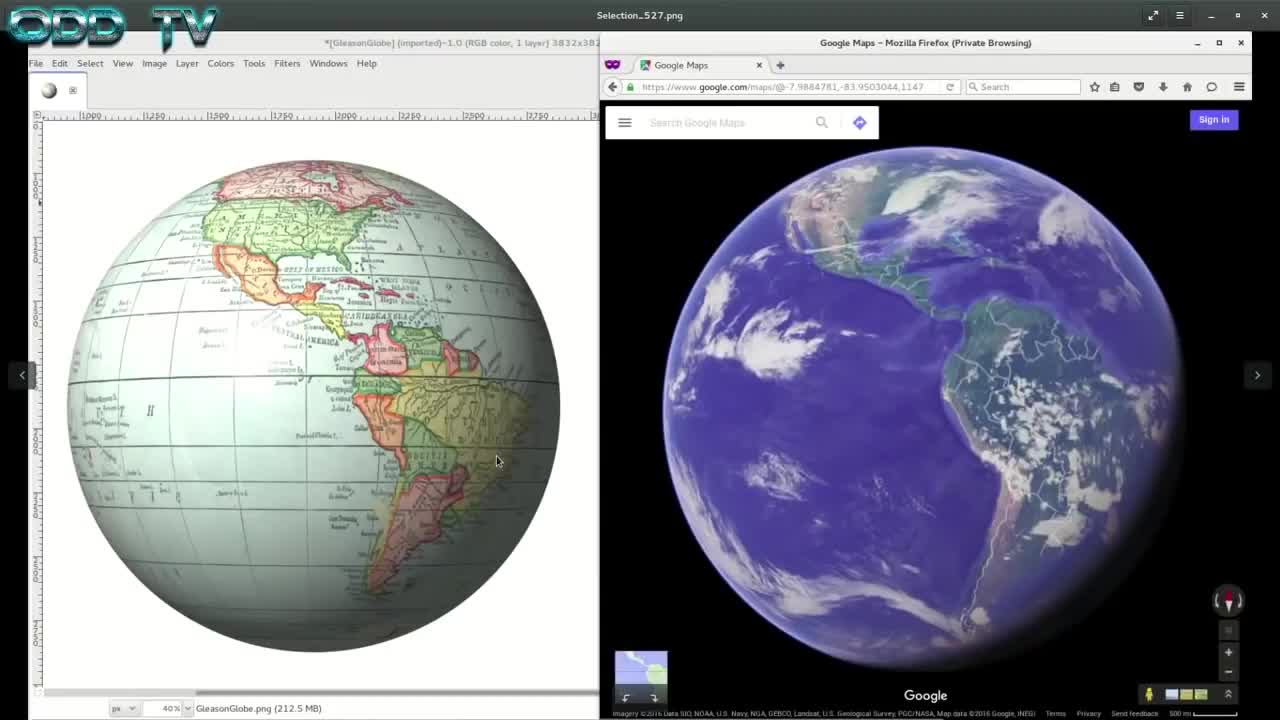Image resolution: width=1280 pixels, height=720 pixels.
Task: Open the File menu in GIMP
Action: tap(35, 63)
